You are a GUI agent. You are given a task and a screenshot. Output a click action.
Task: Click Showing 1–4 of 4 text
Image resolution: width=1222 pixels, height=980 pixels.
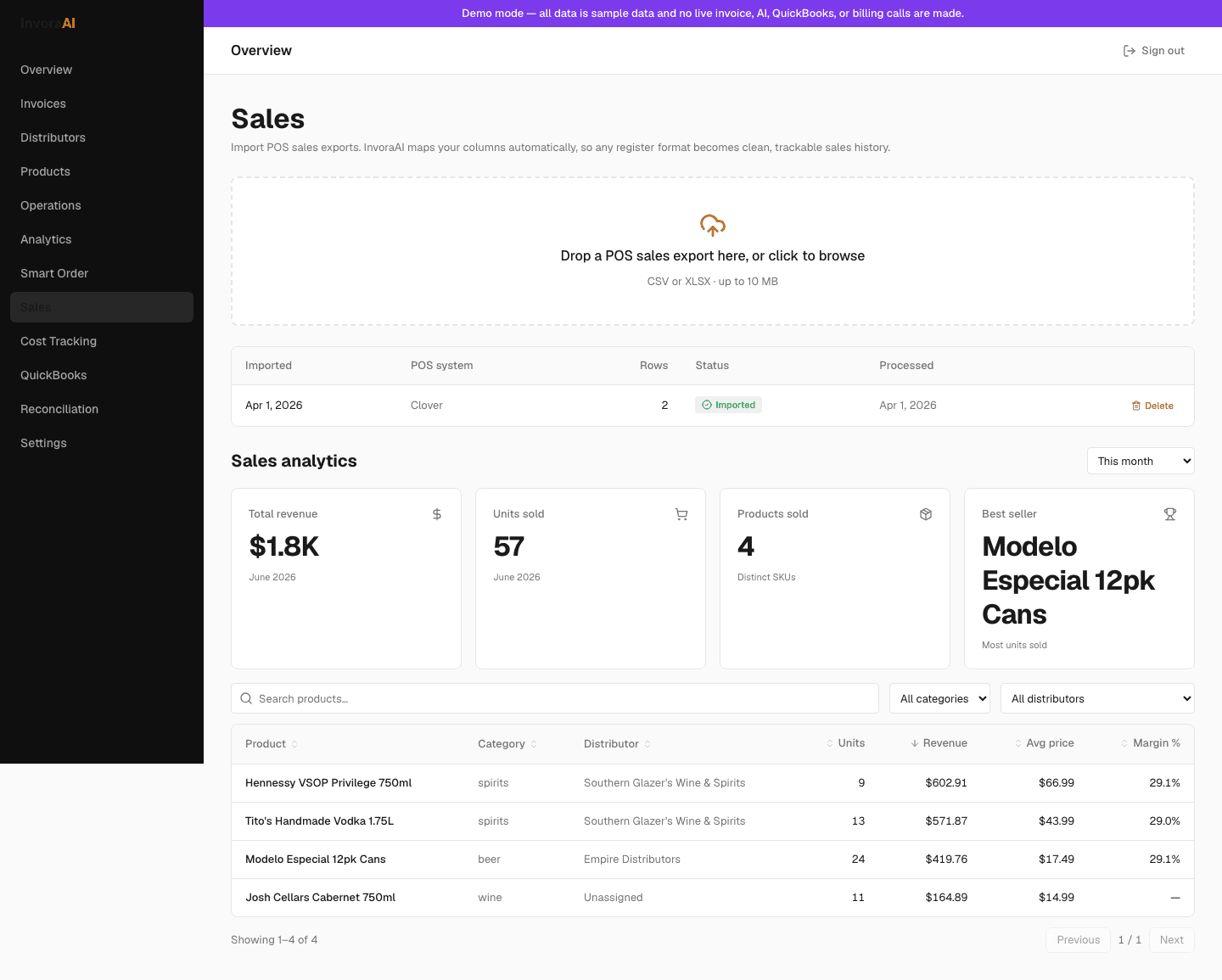274,939
